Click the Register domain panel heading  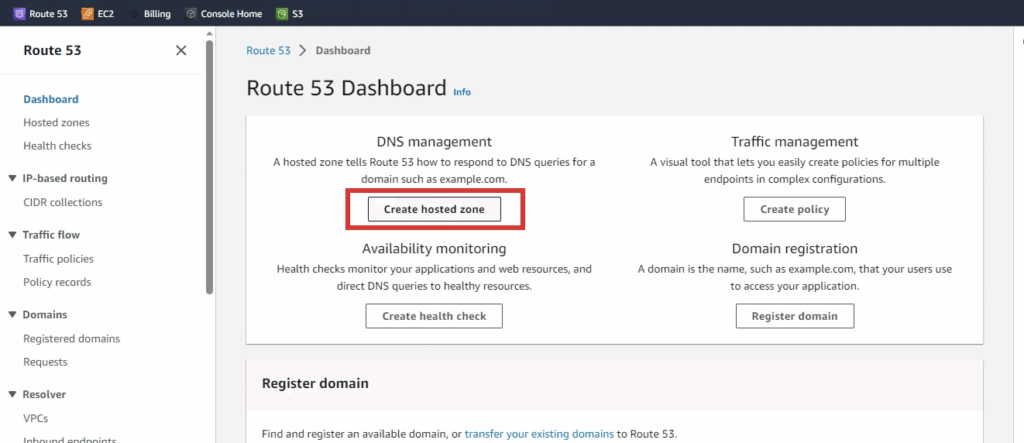315,383
